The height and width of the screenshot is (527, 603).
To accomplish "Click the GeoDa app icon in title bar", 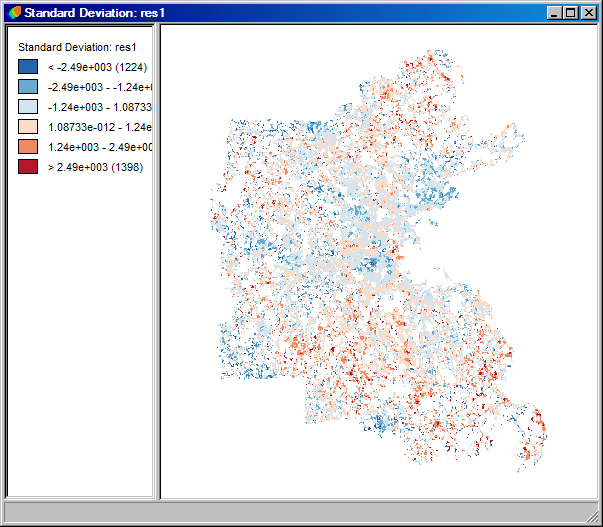I will 14,13.
